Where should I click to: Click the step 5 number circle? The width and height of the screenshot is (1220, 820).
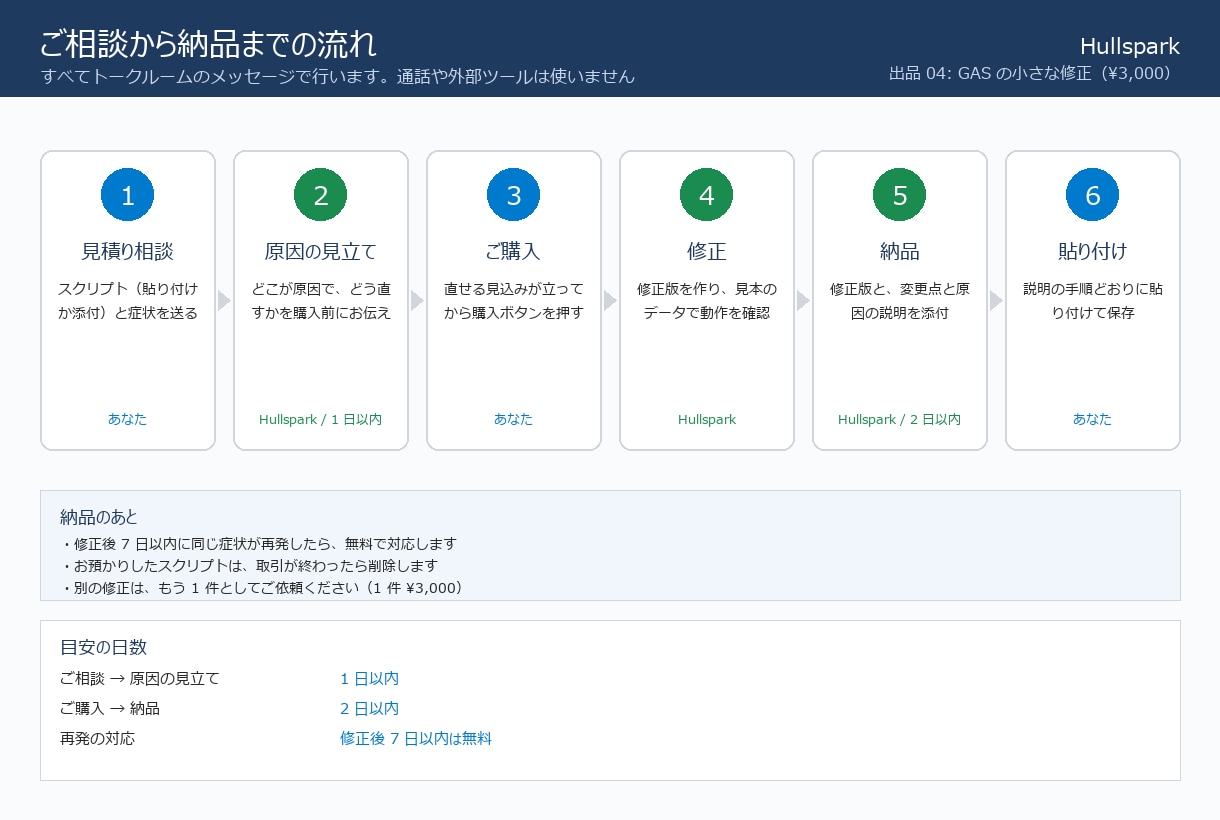[900, 195]
